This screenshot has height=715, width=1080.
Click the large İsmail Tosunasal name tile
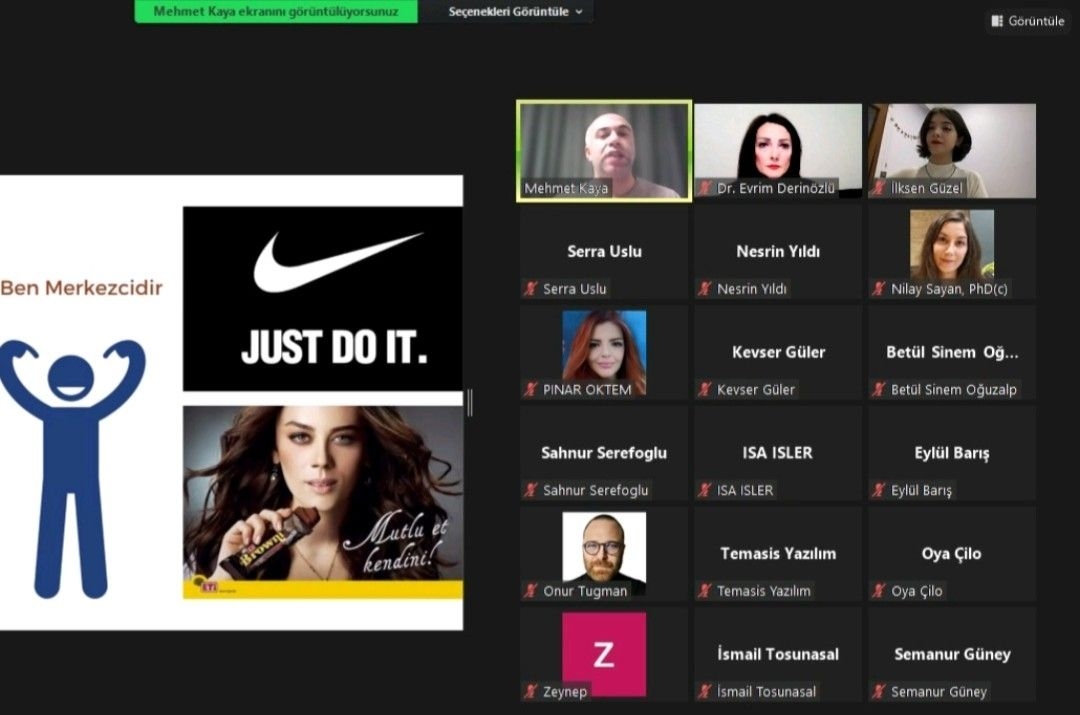click(778, 654)
